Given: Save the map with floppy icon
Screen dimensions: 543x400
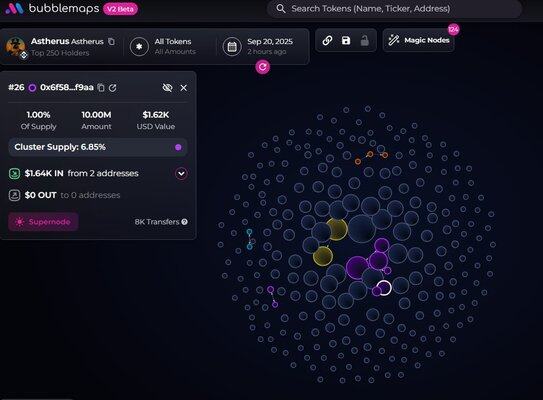Looking at the screenshot, I should coord(346,41).
